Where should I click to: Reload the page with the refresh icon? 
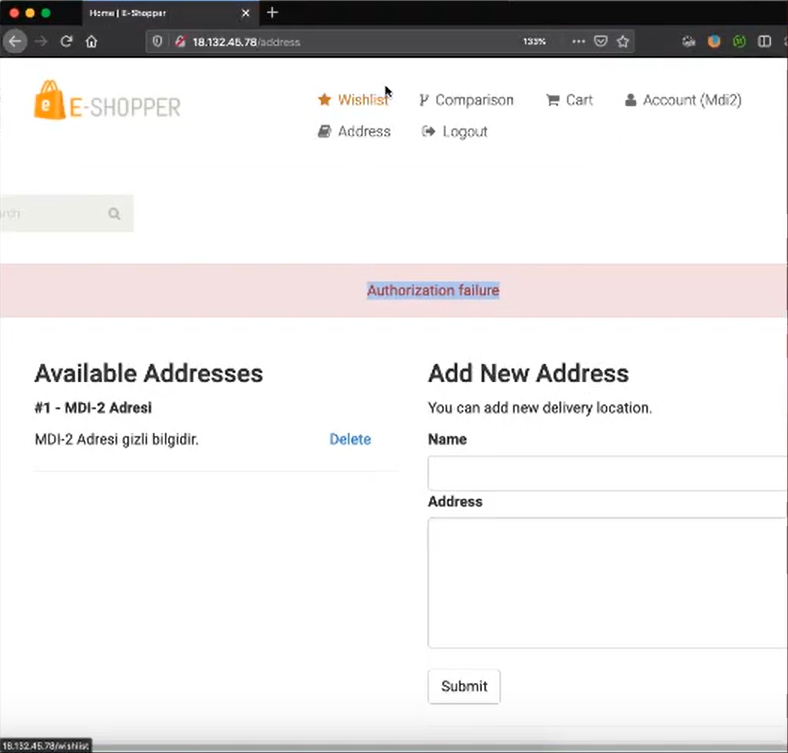pos(67,42)
